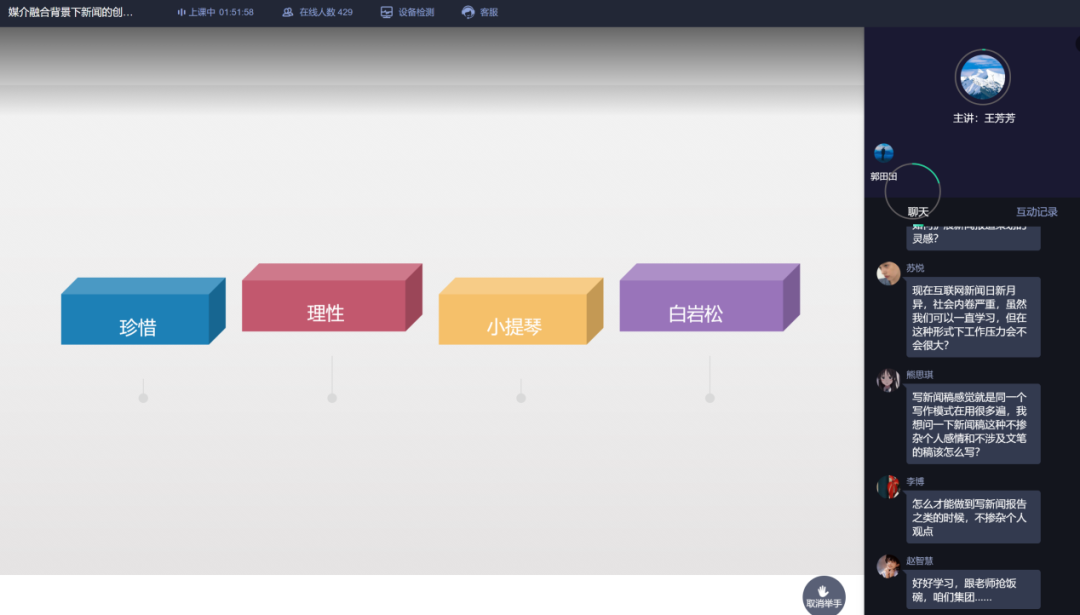Select 苏悦's message about 互联网新闻日新月异
The height and width of the screenshot is (615, 1080).
[x=973, y=317]
